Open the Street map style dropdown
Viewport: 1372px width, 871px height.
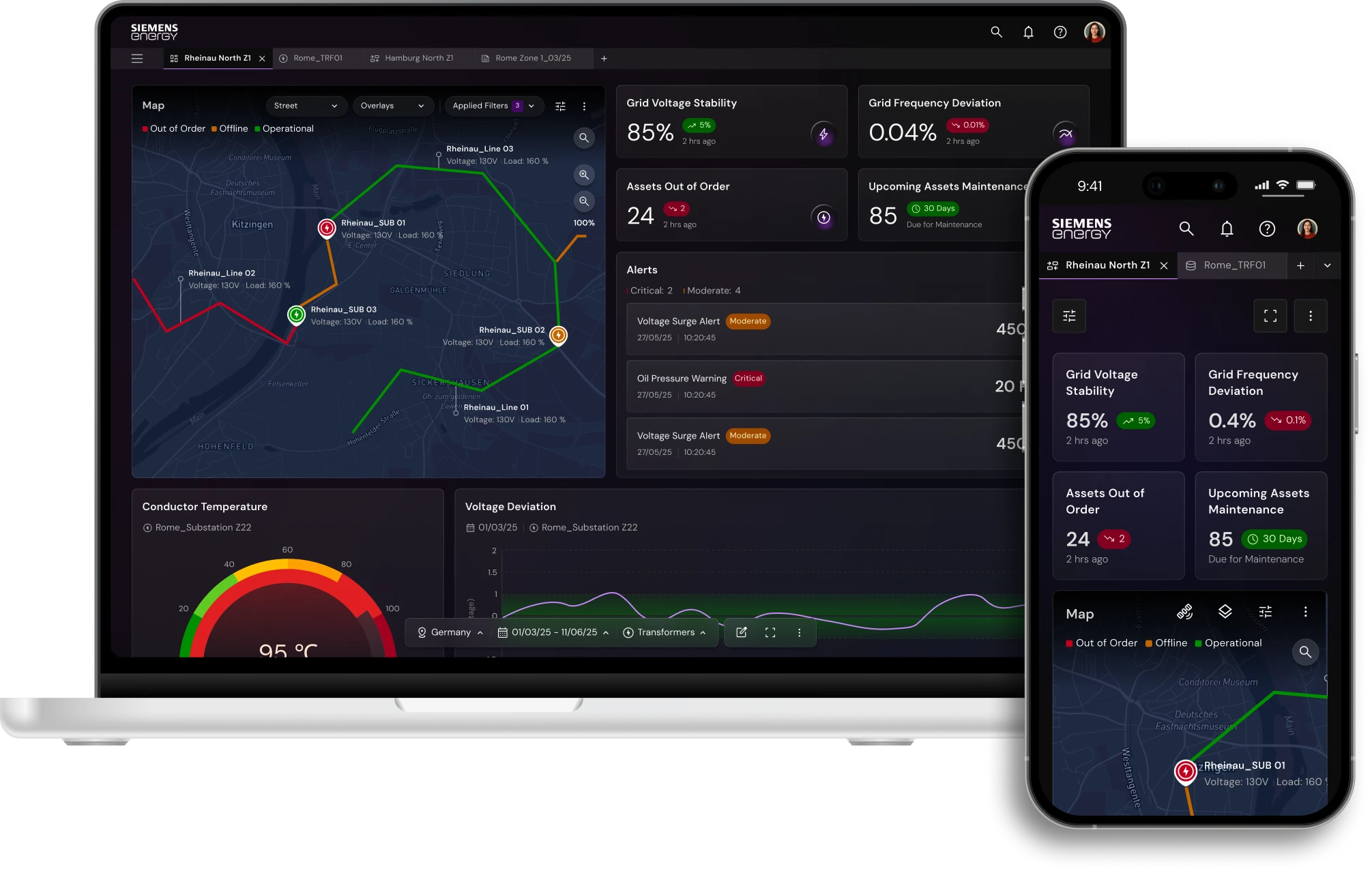coord(306,106)
